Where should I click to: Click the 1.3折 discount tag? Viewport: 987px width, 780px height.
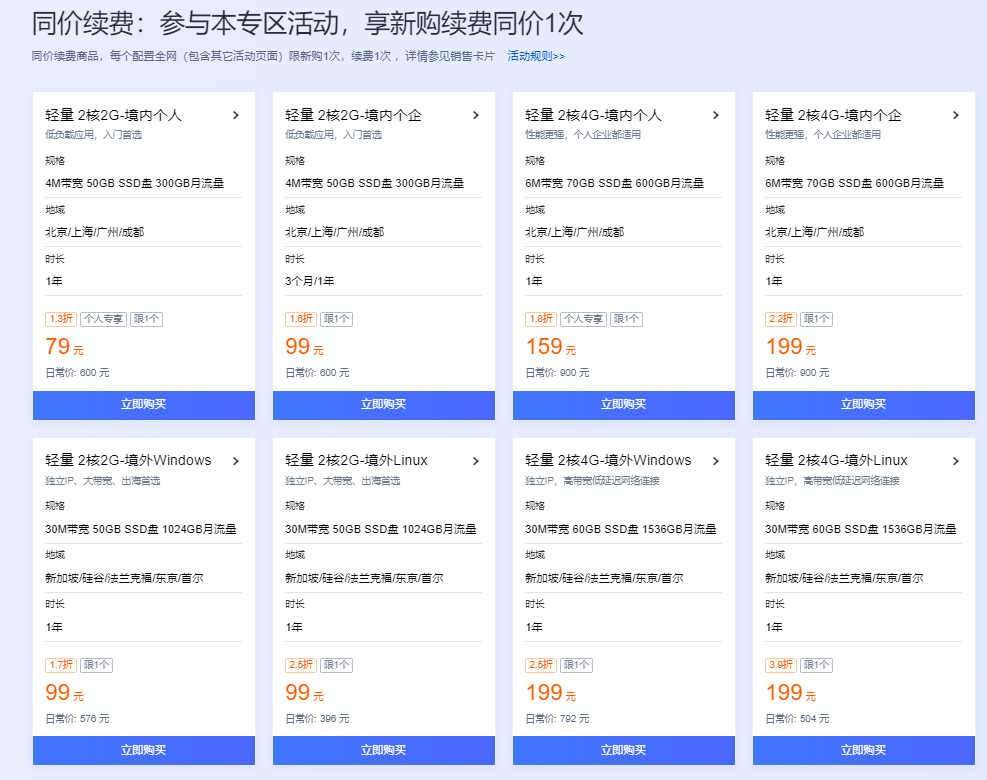pyautogui.click(x=61, y=319)
